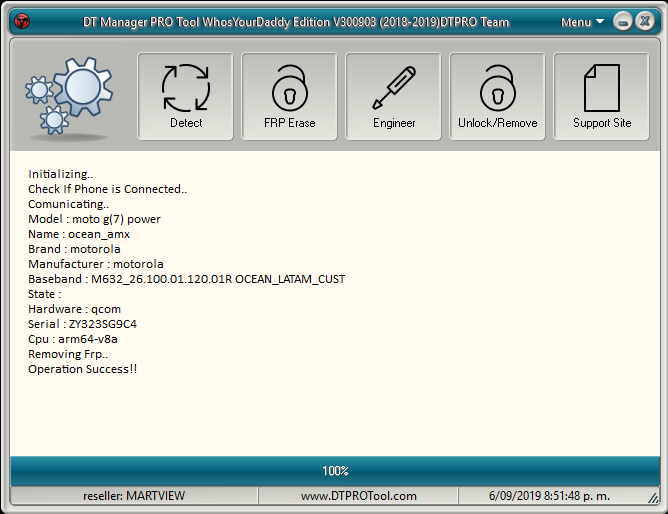Click the 'Removing Frp..' log line
Screen dimensions: 668x514
click(68, 354)
